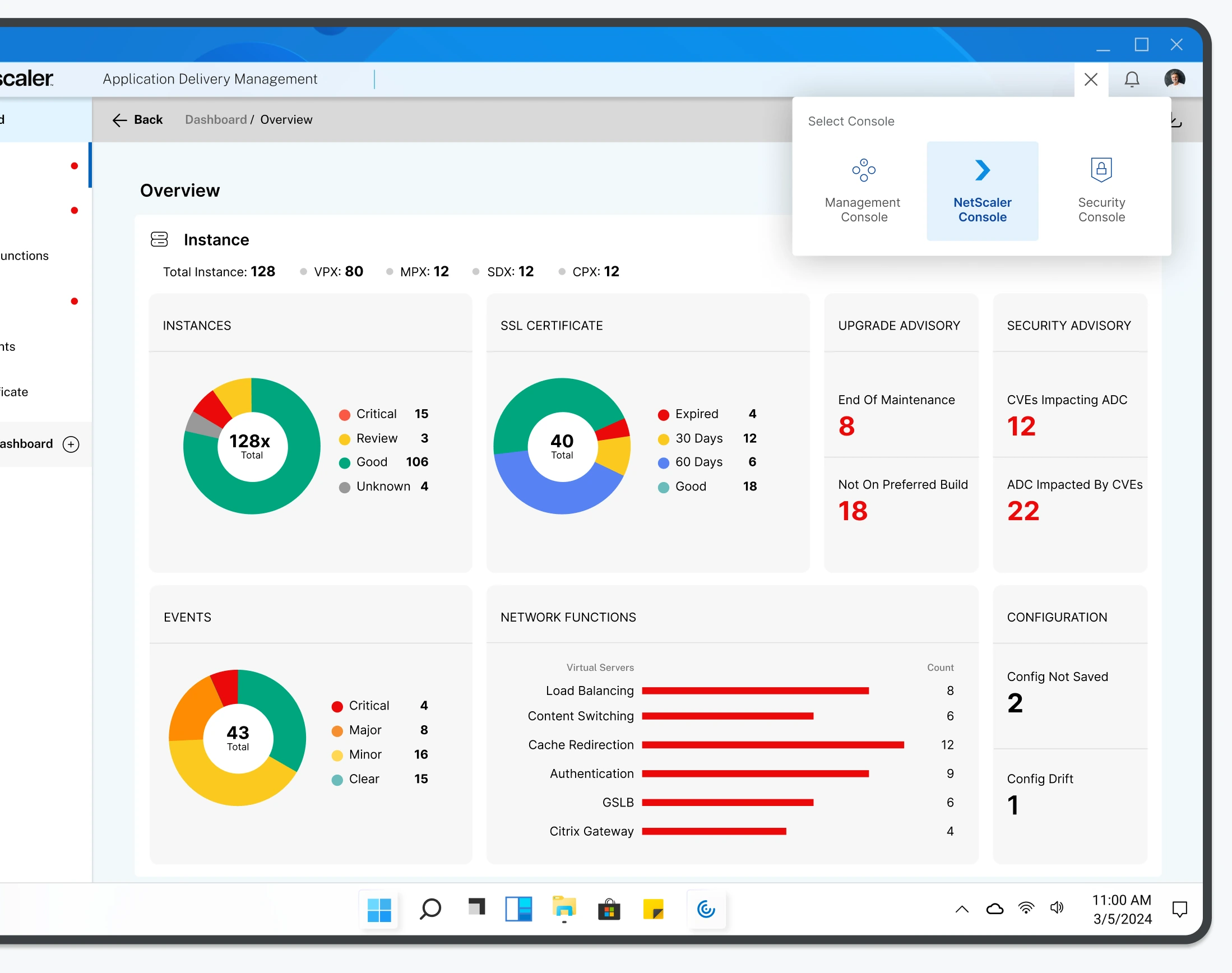Click the Critical legend red dot in Instances
The image size is (1232, 973).
click(344, 414)
